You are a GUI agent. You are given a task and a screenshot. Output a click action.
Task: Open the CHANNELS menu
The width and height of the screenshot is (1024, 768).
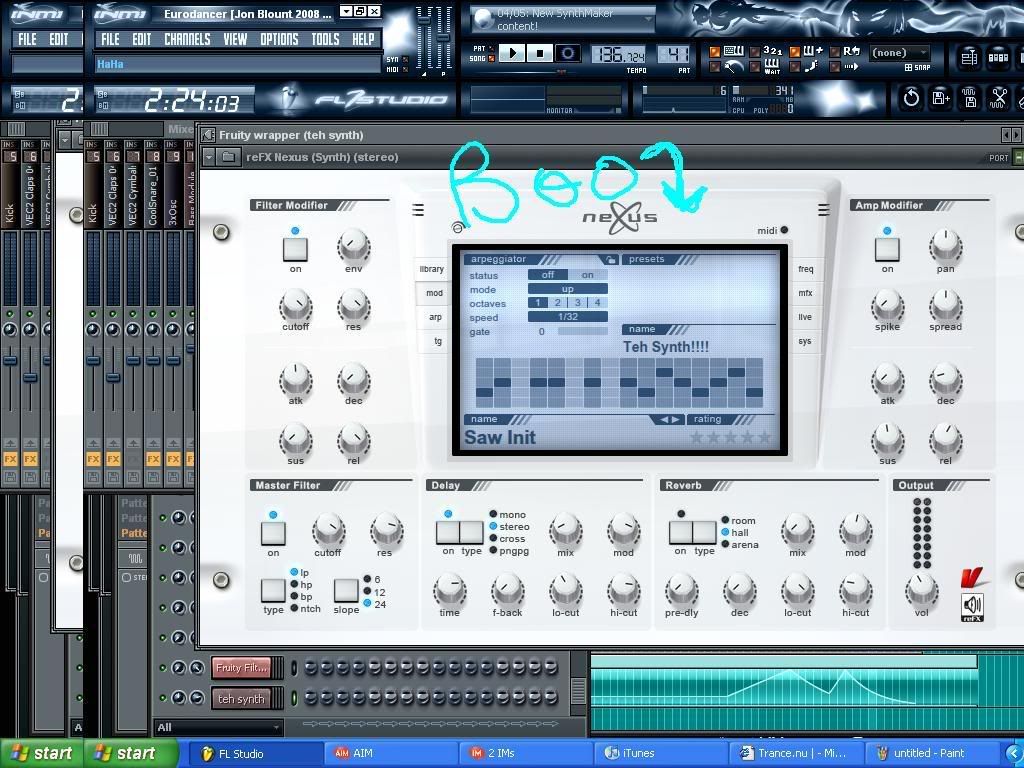[187, 39]
